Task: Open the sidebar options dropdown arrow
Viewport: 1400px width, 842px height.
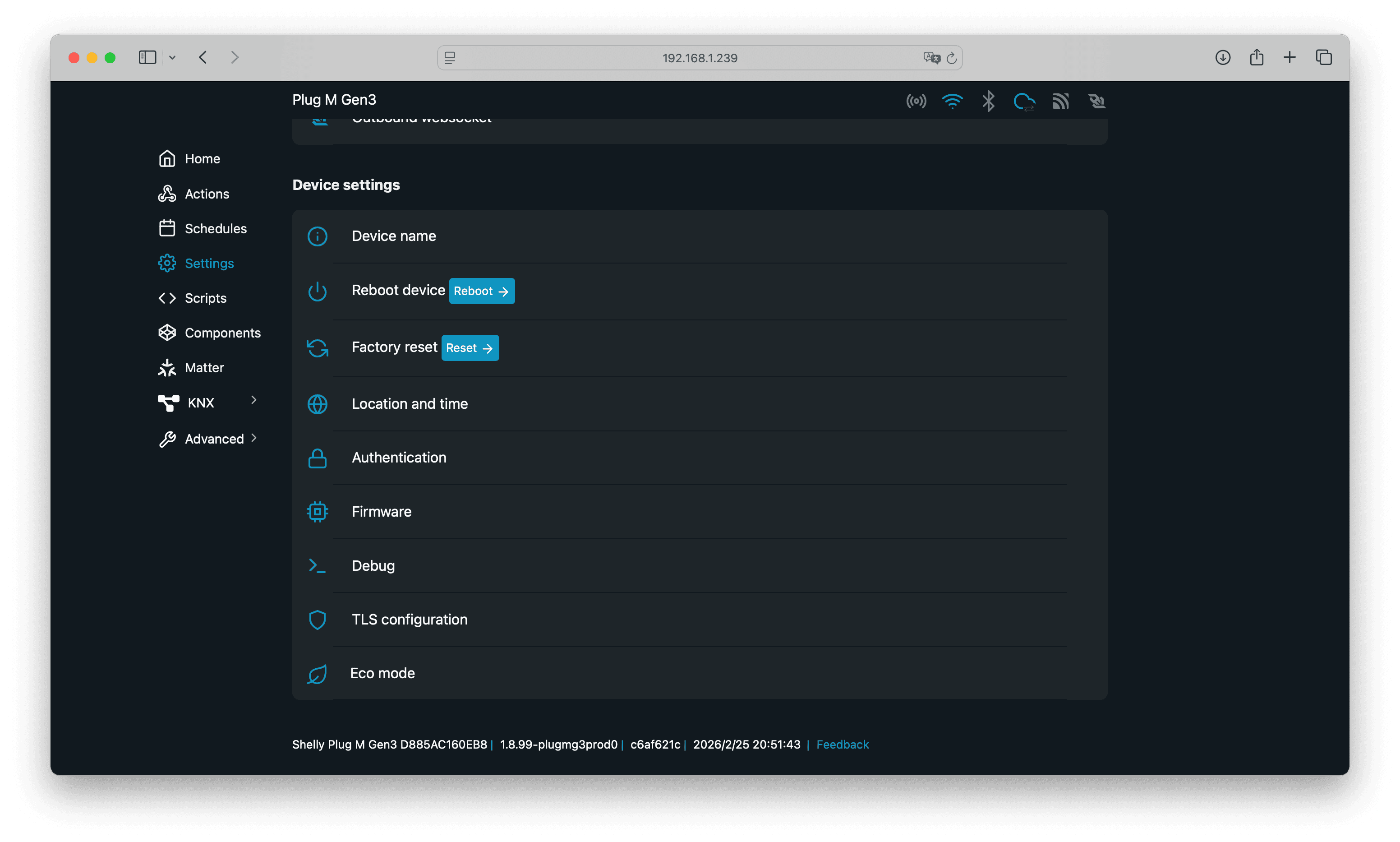Action: point(172,57)
